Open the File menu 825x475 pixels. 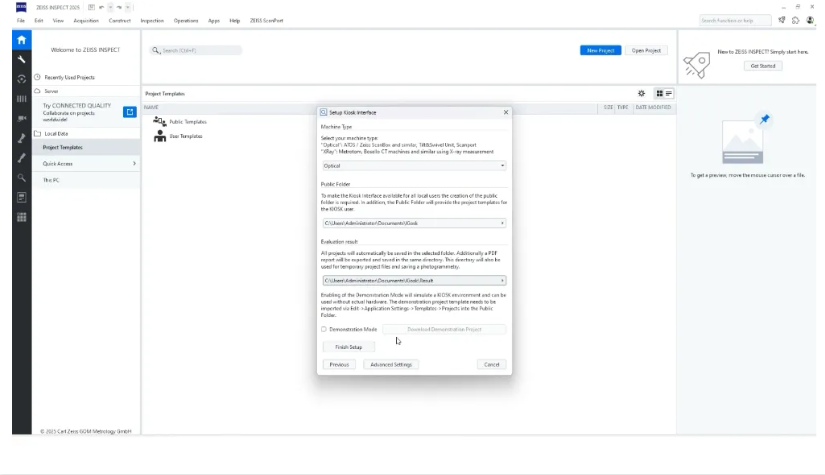pyautogui.click(x=21, y=21)
